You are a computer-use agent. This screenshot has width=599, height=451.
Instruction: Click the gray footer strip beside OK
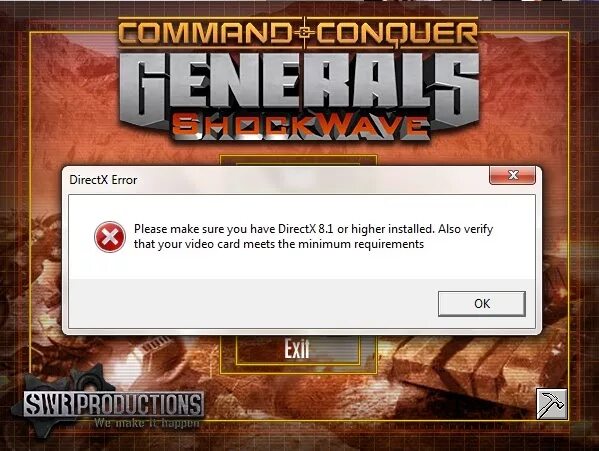(252, 303)
